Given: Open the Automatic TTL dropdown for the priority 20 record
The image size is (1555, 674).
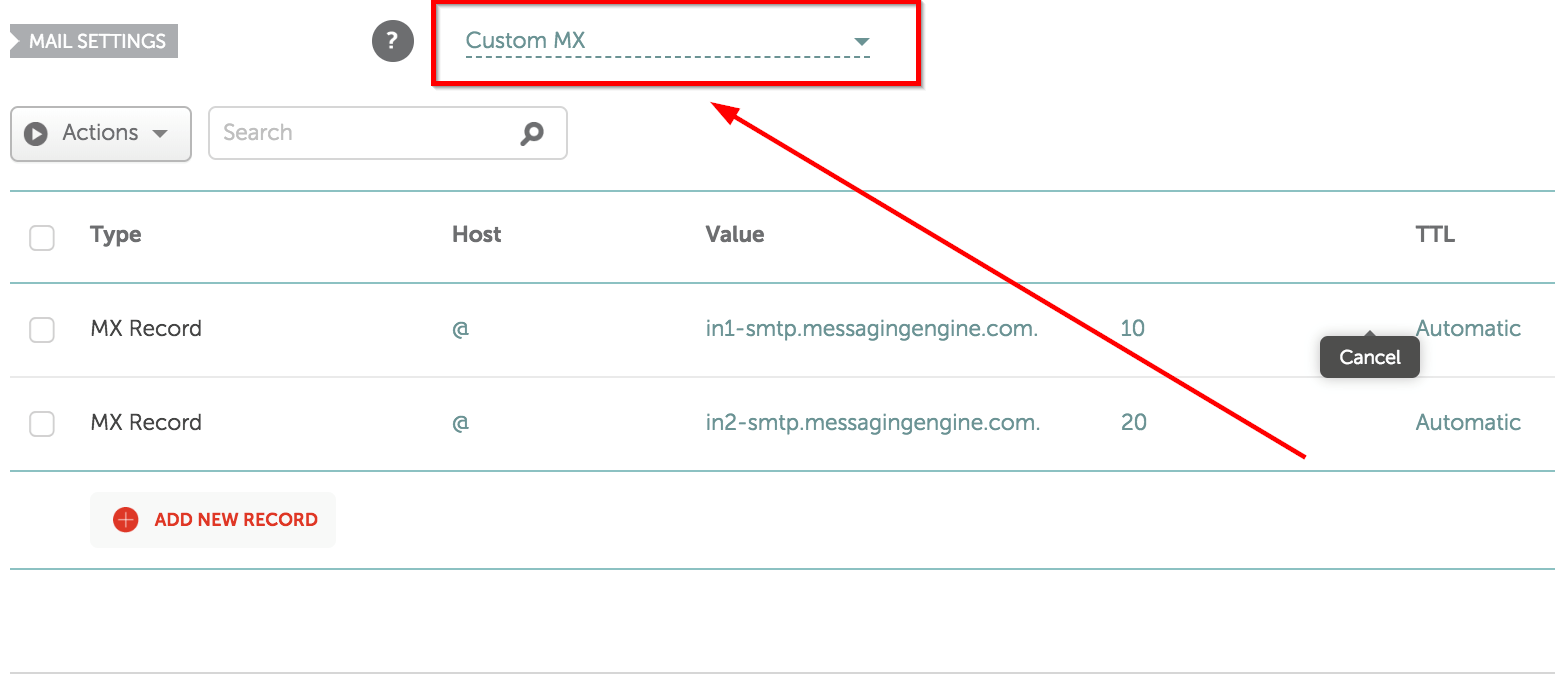Looking at the screenshot, I should tap(1467, 422).
